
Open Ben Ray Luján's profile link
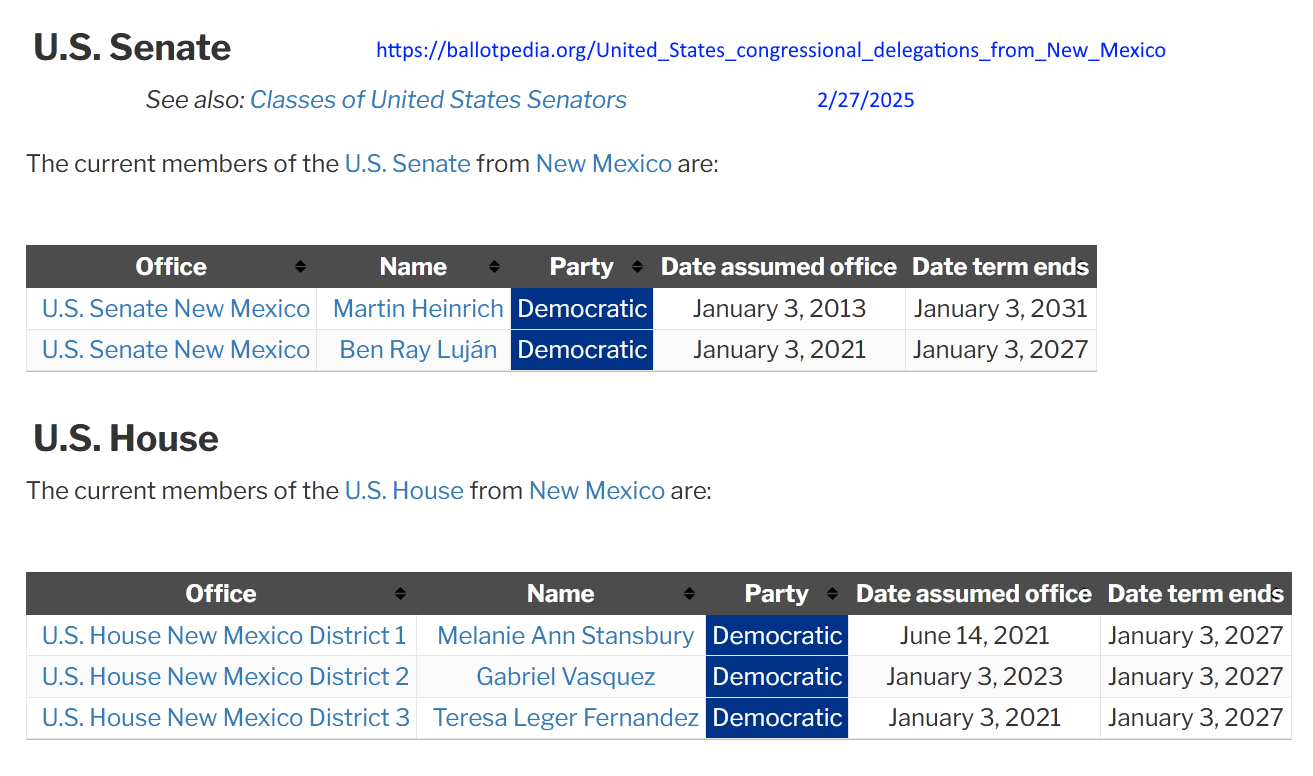[418, 350]
